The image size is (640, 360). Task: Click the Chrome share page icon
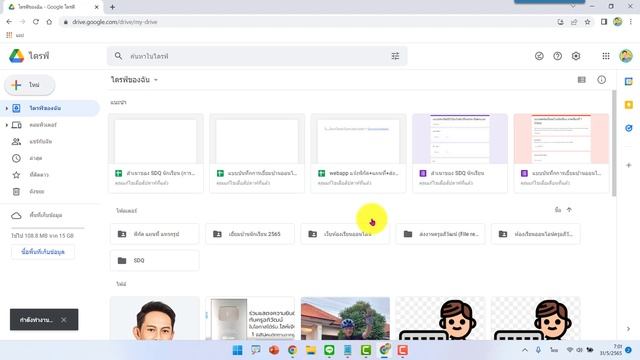pos(574,22)
